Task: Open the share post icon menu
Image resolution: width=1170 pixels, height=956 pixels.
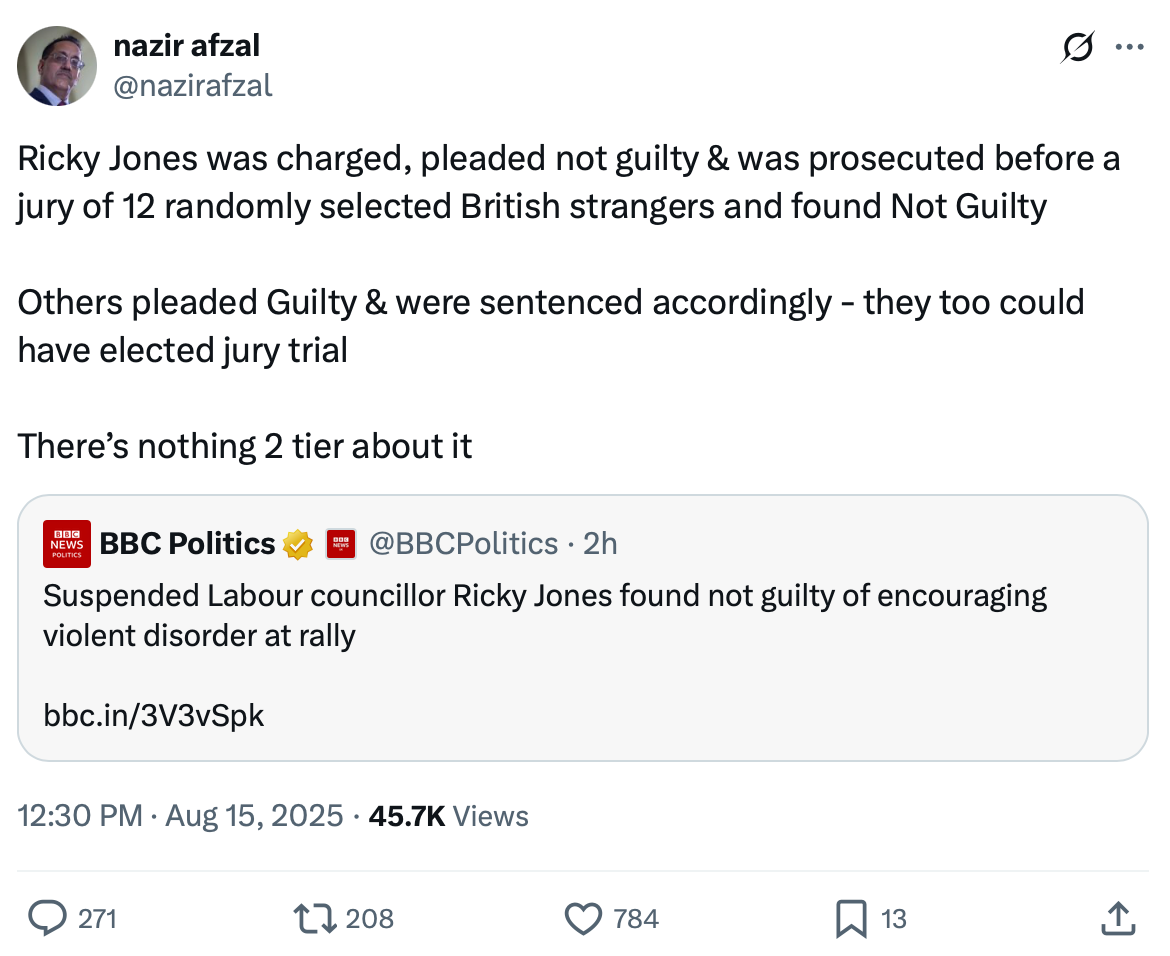Action: tap(1117, 917)
